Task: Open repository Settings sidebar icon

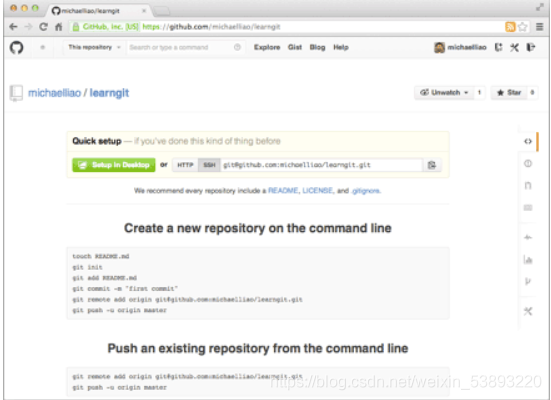Action: 528,311
